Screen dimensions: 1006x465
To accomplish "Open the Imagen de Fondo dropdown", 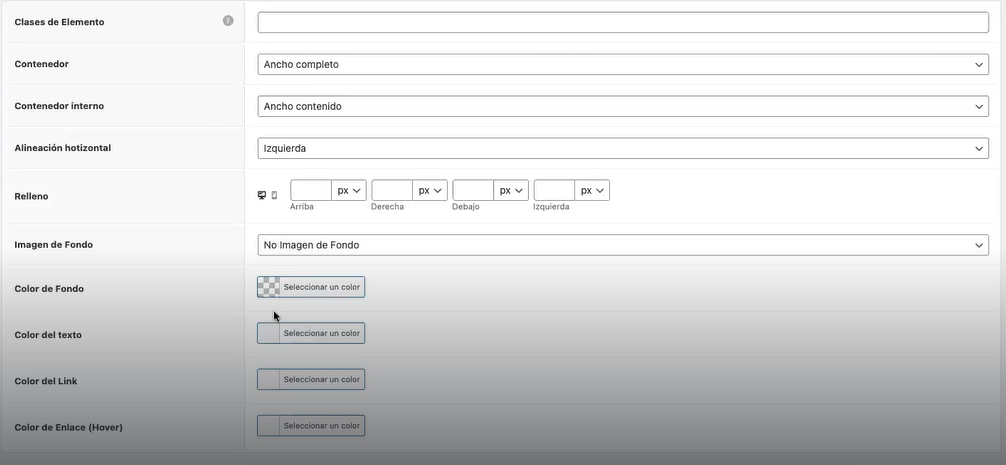I will (x=623, y=245).
